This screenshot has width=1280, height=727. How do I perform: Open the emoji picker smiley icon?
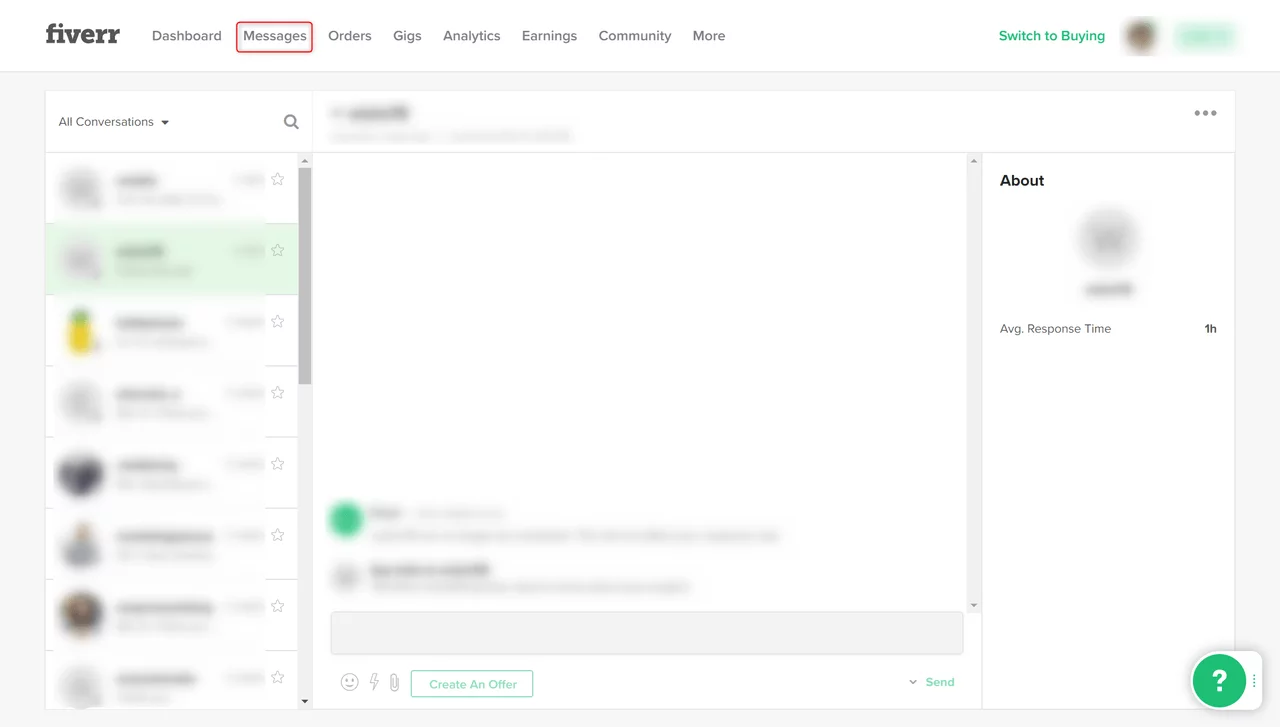click(x=349, y=682)
